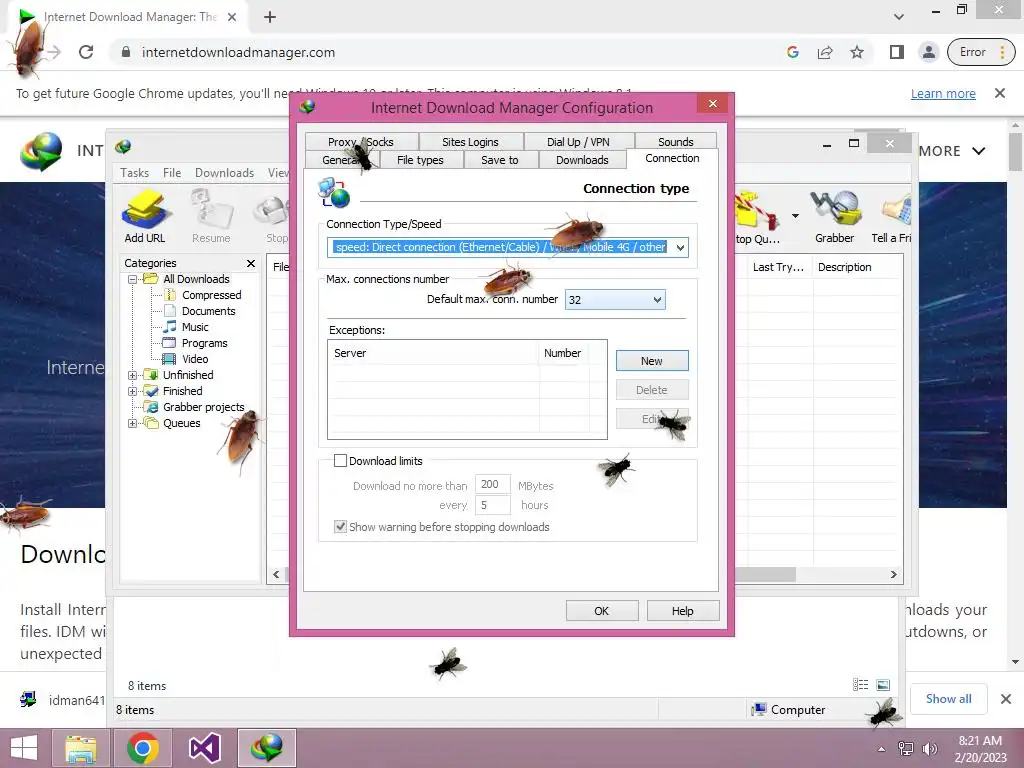Click Chrome reload page icon

tap(86, 52)
